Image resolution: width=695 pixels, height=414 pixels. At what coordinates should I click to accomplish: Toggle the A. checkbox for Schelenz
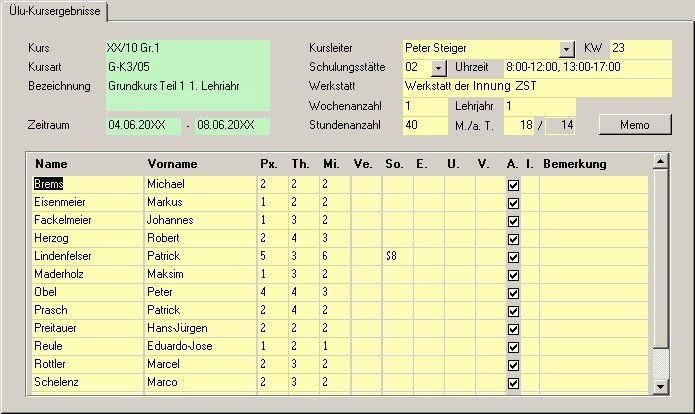[x=514, y=383]
